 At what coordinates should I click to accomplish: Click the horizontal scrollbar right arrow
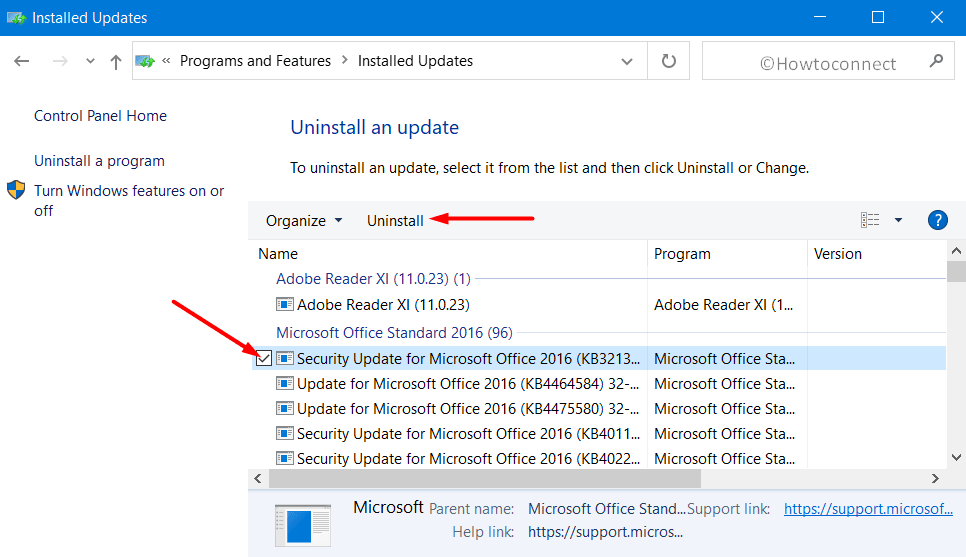click(935, 478)
